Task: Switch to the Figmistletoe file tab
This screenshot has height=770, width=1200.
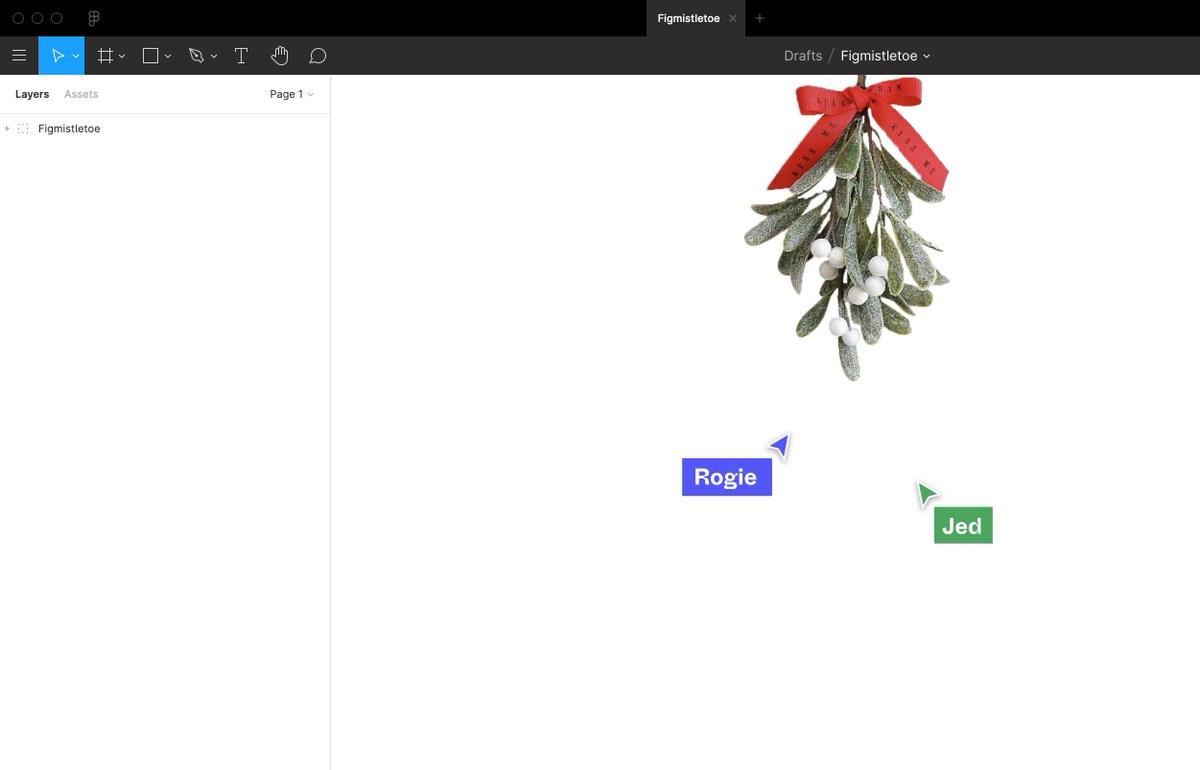Action: pyautogui.click(x=688, y=18)
